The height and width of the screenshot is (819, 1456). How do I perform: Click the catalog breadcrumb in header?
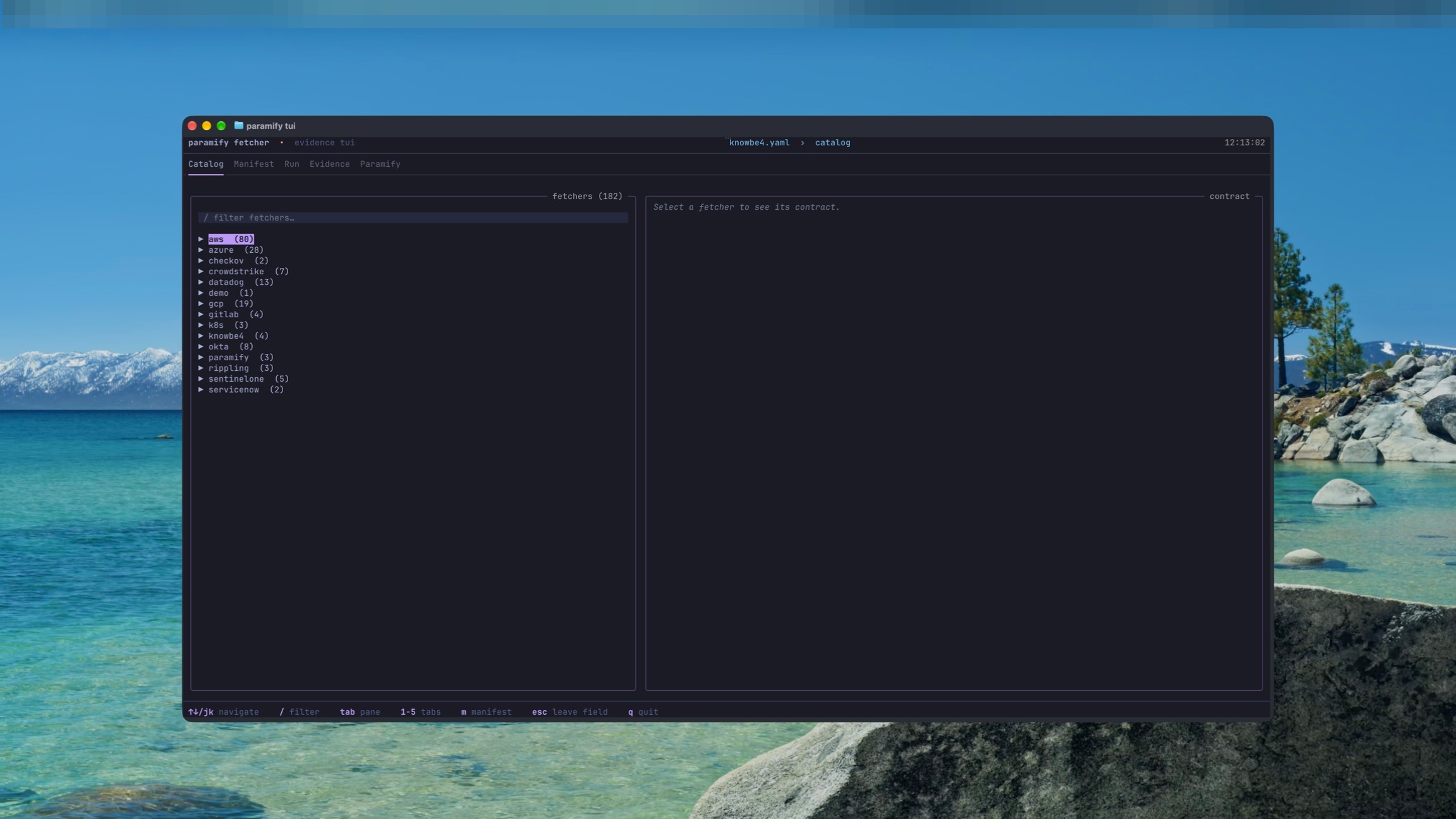(832, 142)
